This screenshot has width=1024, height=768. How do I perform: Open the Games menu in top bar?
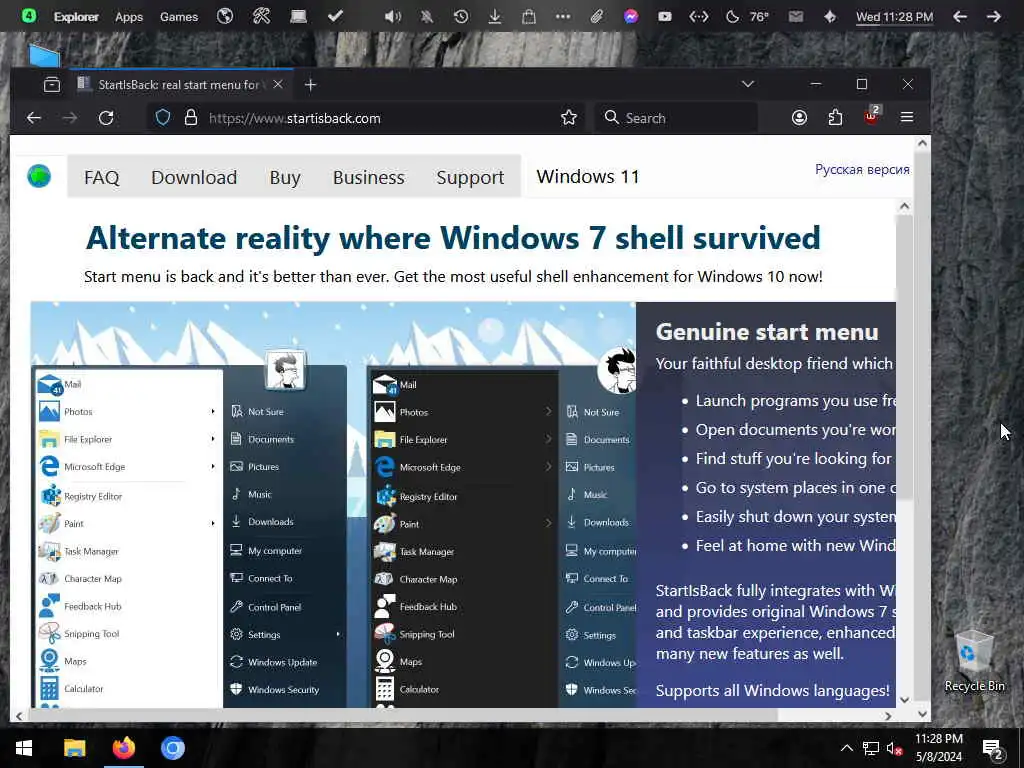[x=179, y=16]
